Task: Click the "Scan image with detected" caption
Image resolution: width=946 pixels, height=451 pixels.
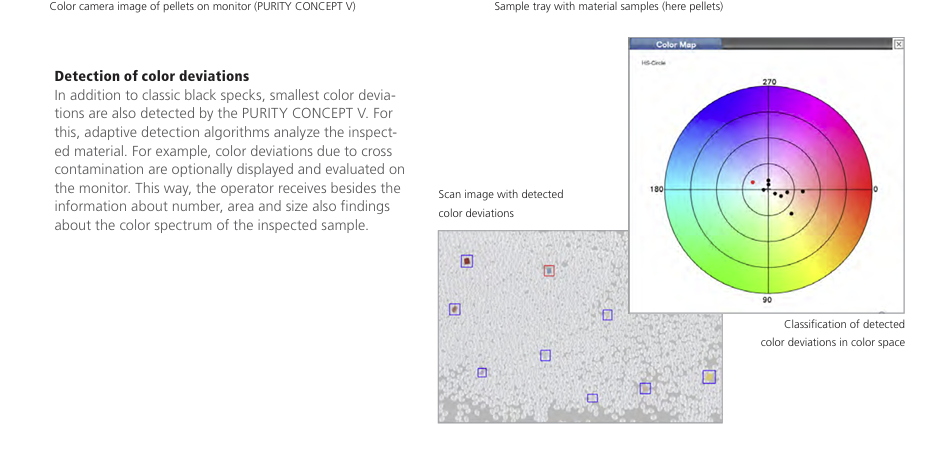Action: pyautogui.click(x=500, y=194)
